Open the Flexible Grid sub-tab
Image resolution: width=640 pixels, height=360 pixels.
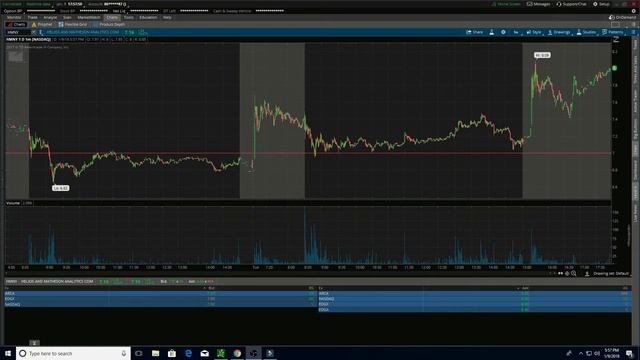click(x=73, y=24)
